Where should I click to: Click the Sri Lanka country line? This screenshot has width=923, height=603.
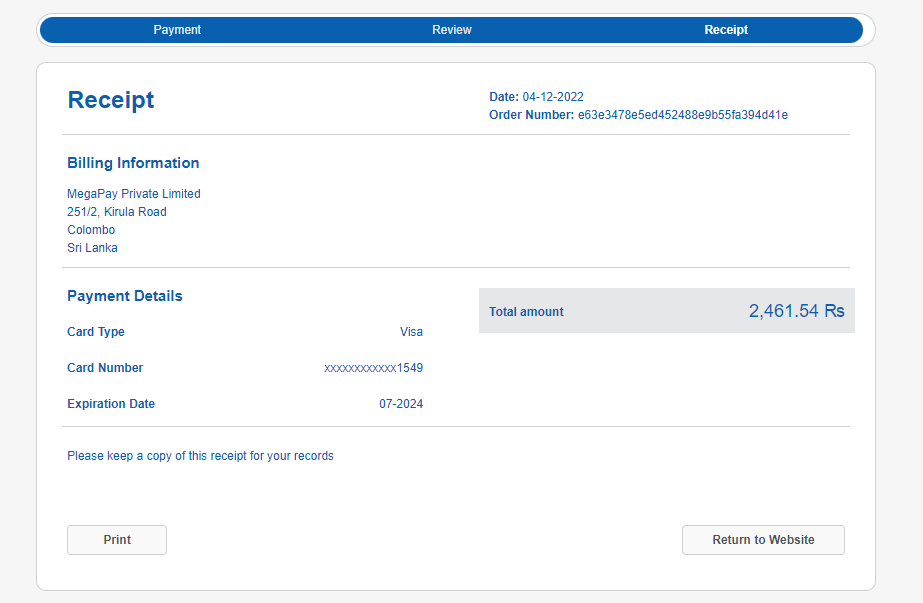tap(92, 248)
